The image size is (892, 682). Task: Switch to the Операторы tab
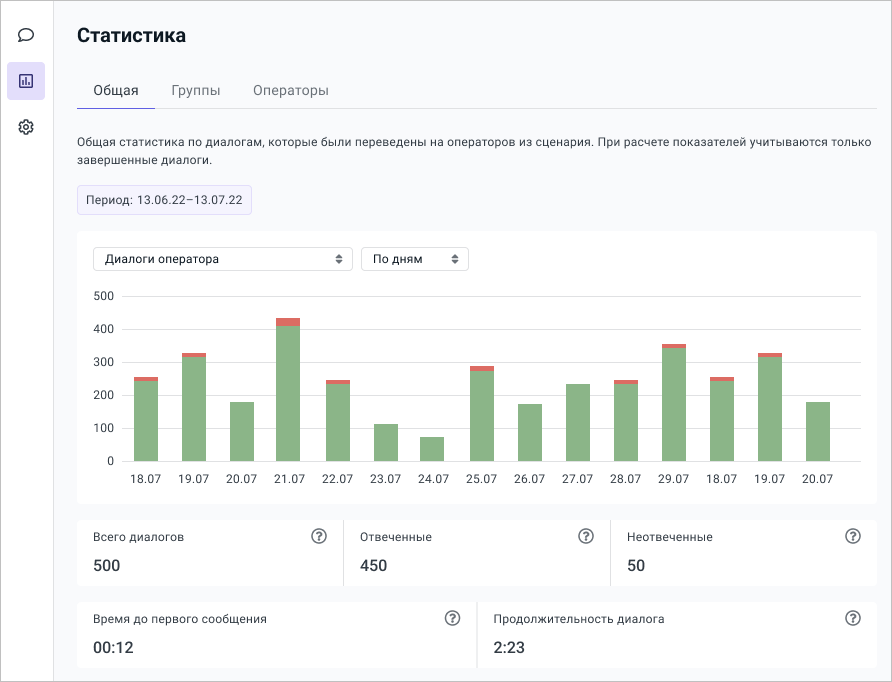click(x=290, y=90)
